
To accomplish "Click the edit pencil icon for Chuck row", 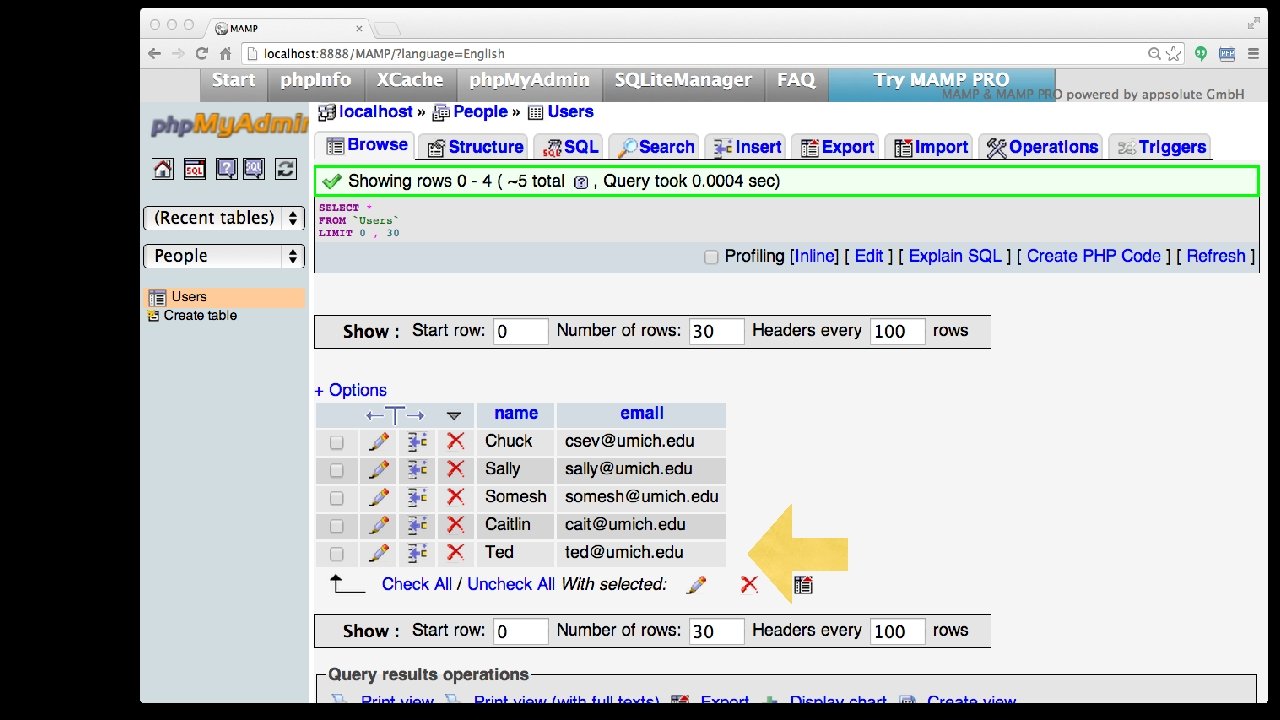I will pyautogui.click(x=379, y=441).
